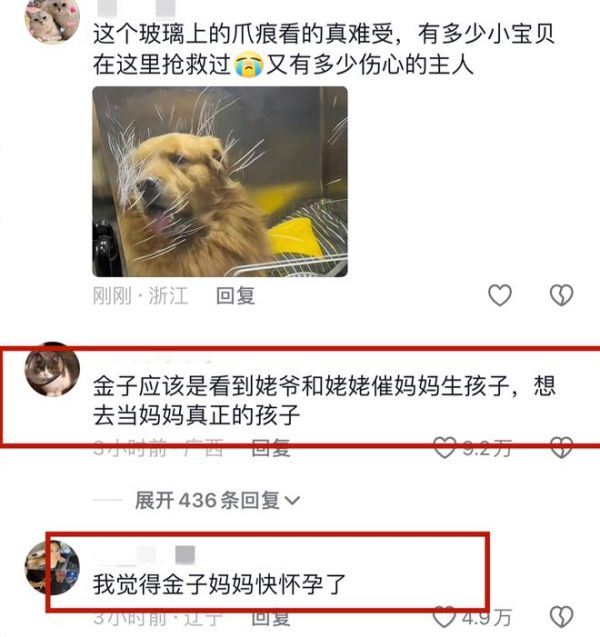The image size is (600, 637).
Task: Like the comment with 4.9万 likes
Action: (x=444, y=617)
